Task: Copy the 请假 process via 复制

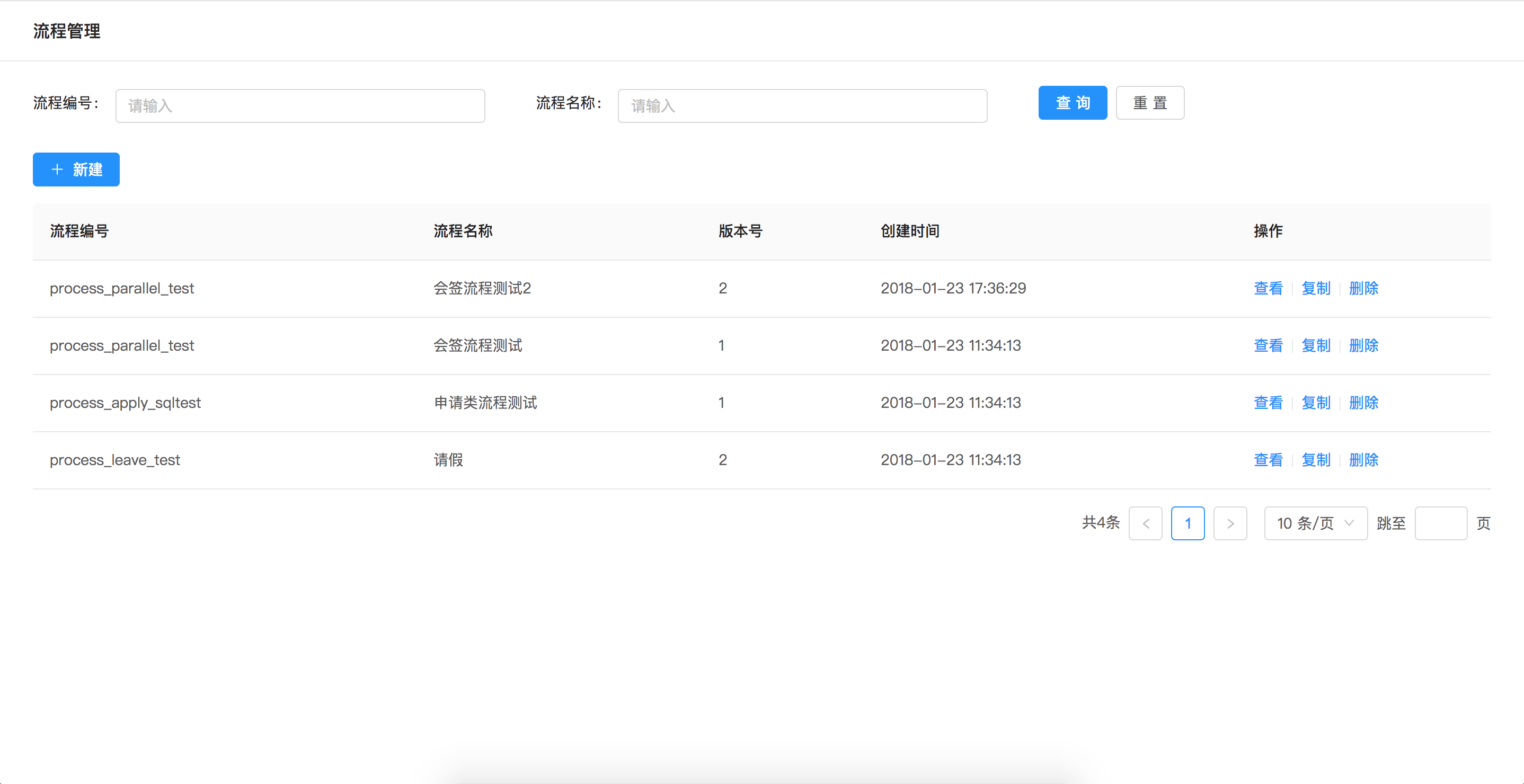Action: point(1315,460)
